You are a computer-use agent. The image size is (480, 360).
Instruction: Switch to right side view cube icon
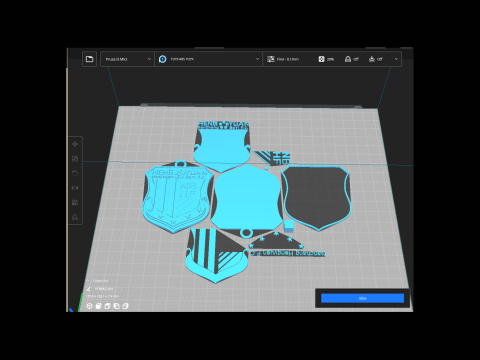tap(125, 306)
